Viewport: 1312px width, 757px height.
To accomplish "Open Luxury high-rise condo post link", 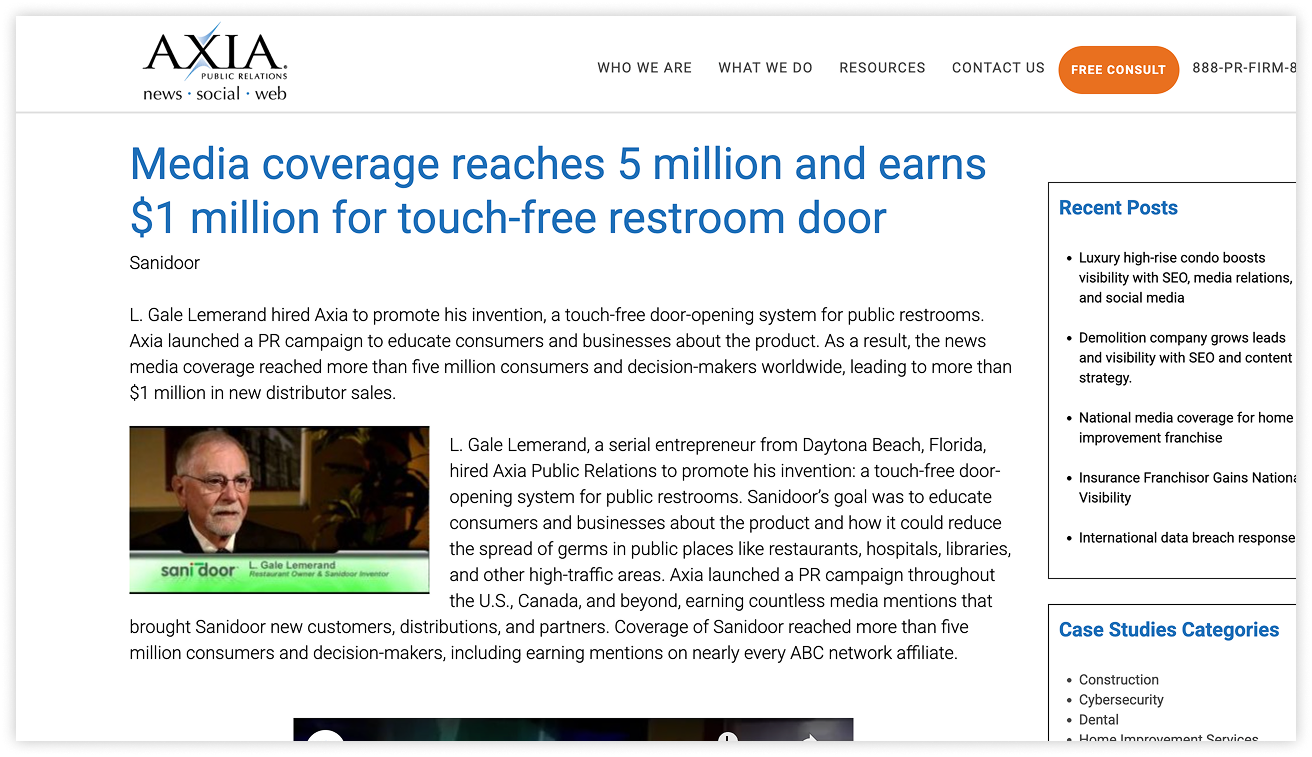I will pyautogui.click(x=1186, y=278).
